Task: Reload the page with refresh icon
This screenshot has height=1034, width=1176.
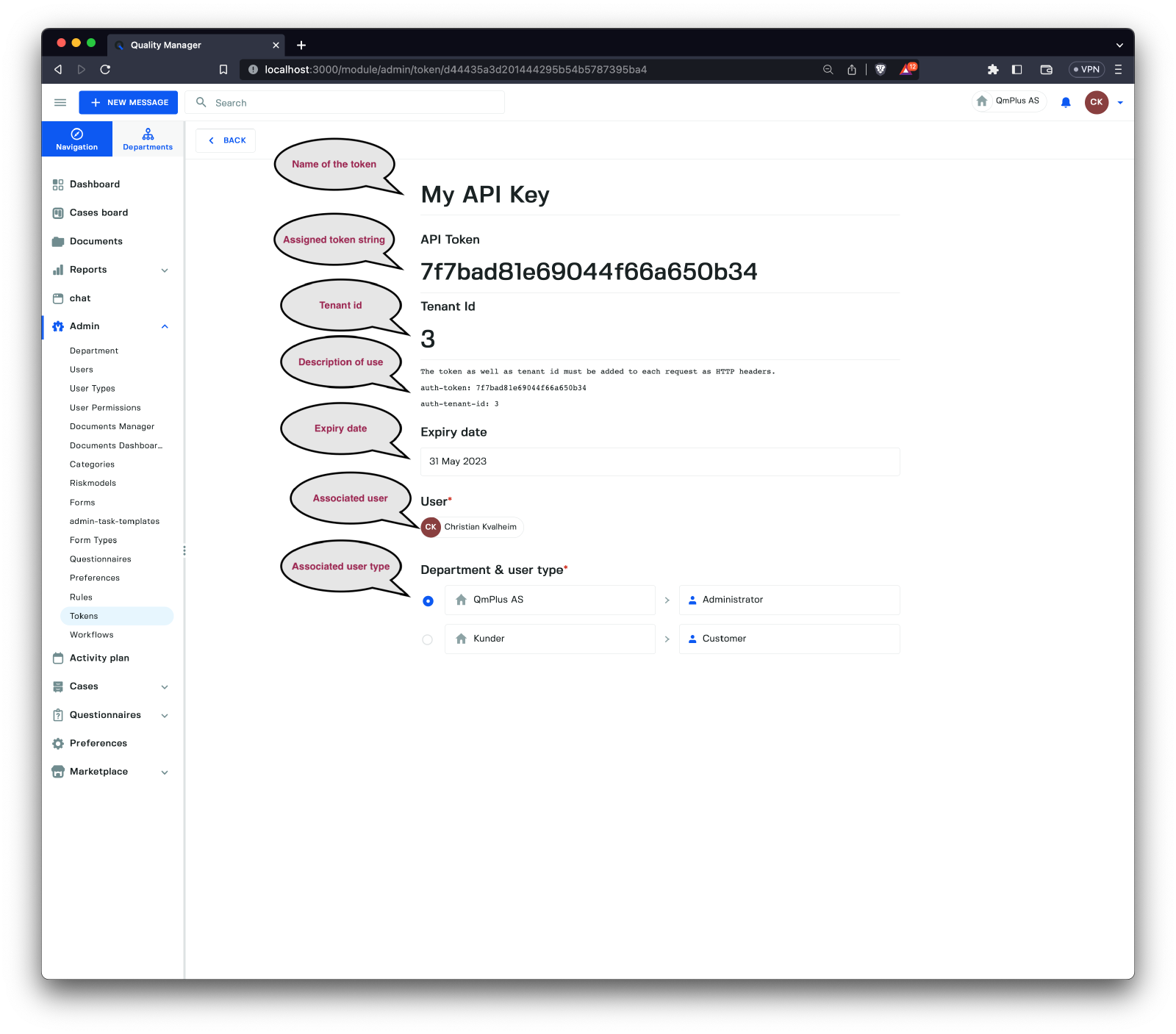Action: click(105, 69)
